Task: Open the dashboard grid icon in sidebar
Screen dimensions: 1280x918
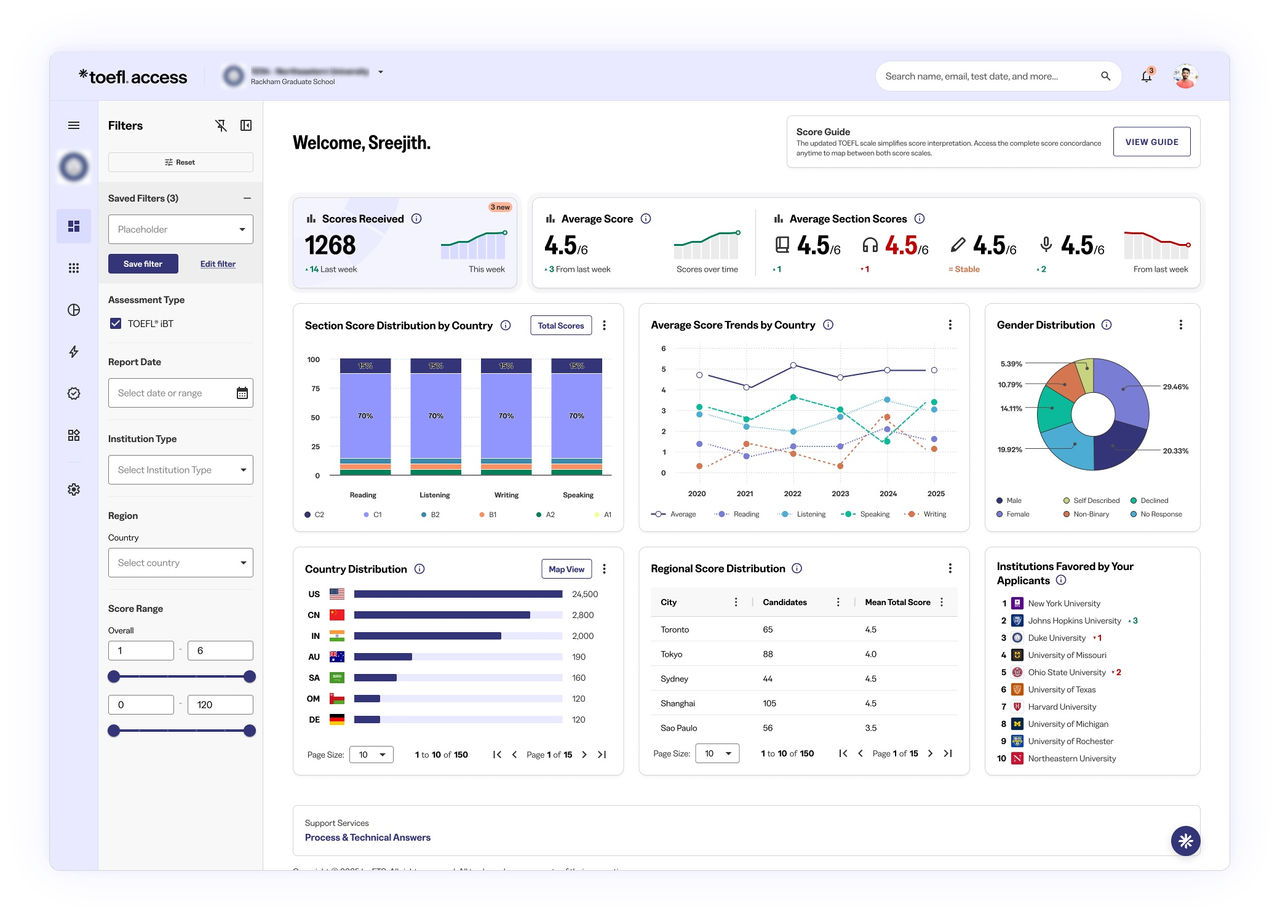Action: (73, 226)
